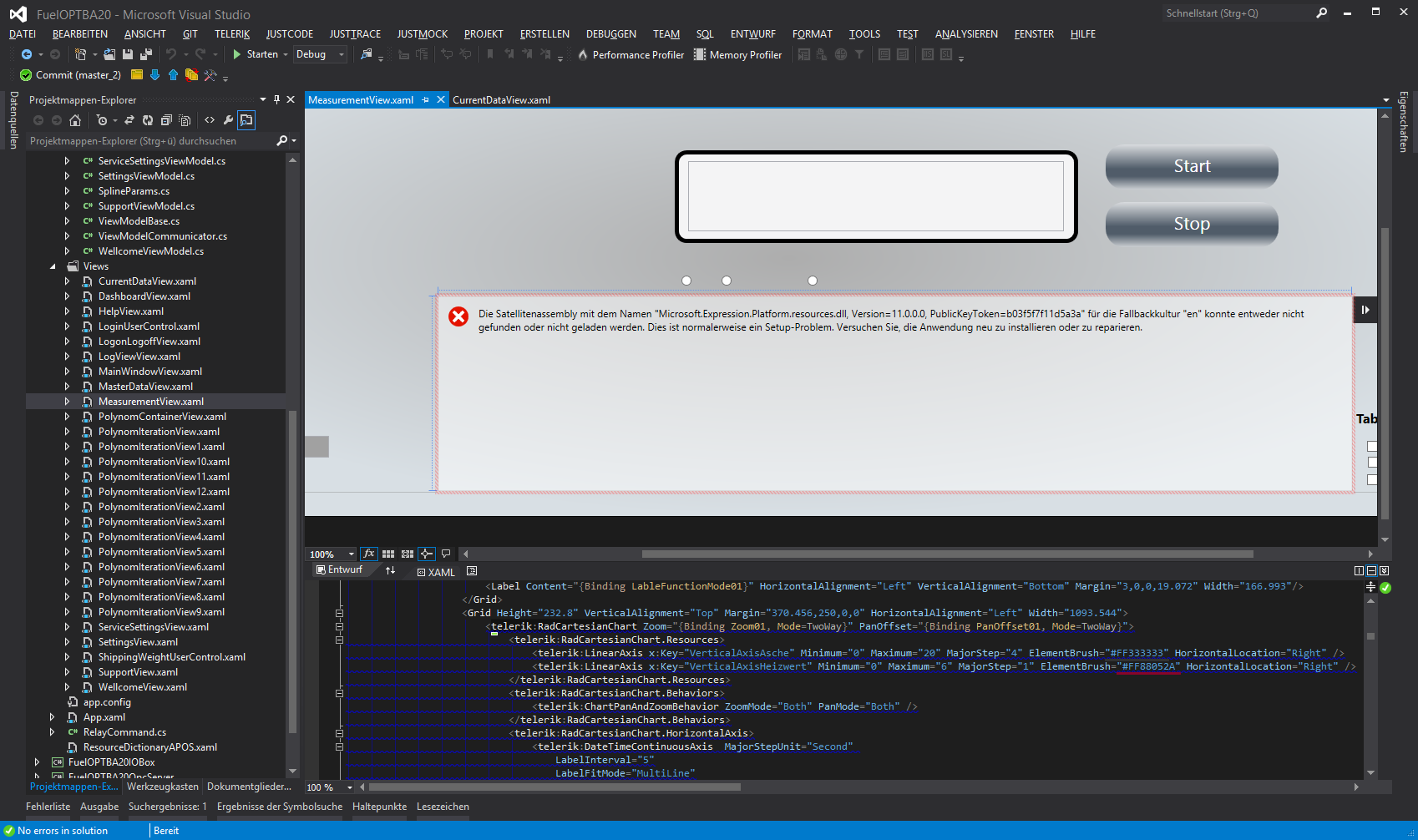The image size is (1418, 840).
Task: Open the Starten dropdown arrow
Action: tap(286, 54)
